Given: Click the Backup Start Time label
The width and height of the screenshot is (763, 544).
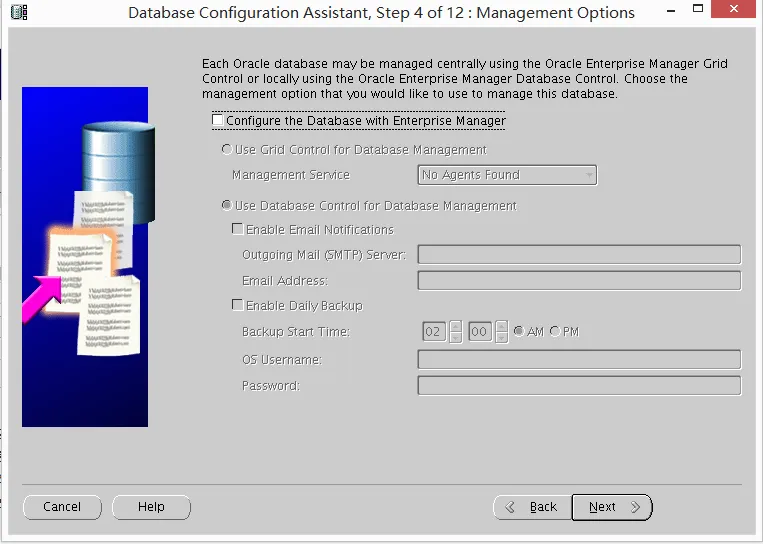Looking at the screenshot, I should [x=296, y=332].
